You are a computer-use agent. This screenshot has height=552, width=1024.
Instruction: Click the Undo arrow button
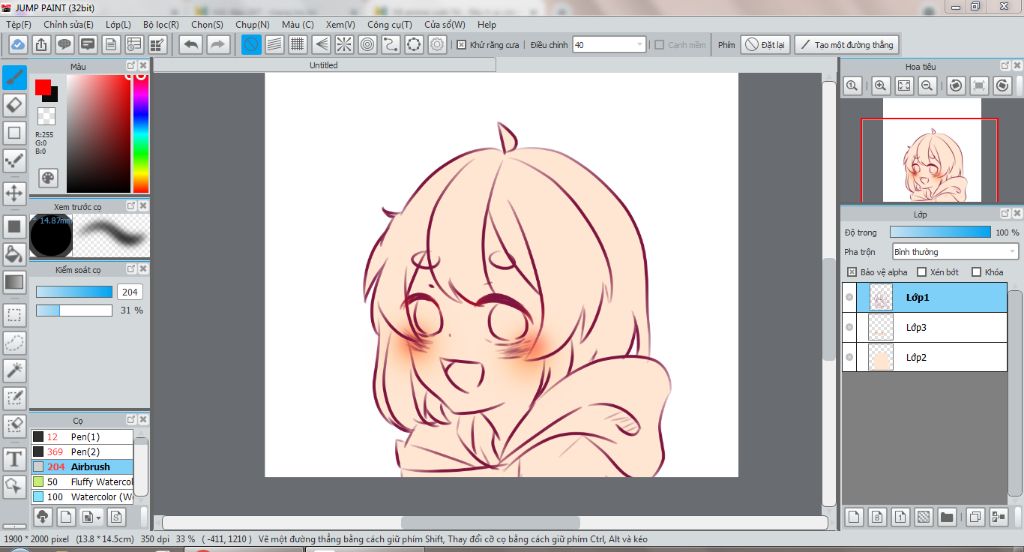191,44
